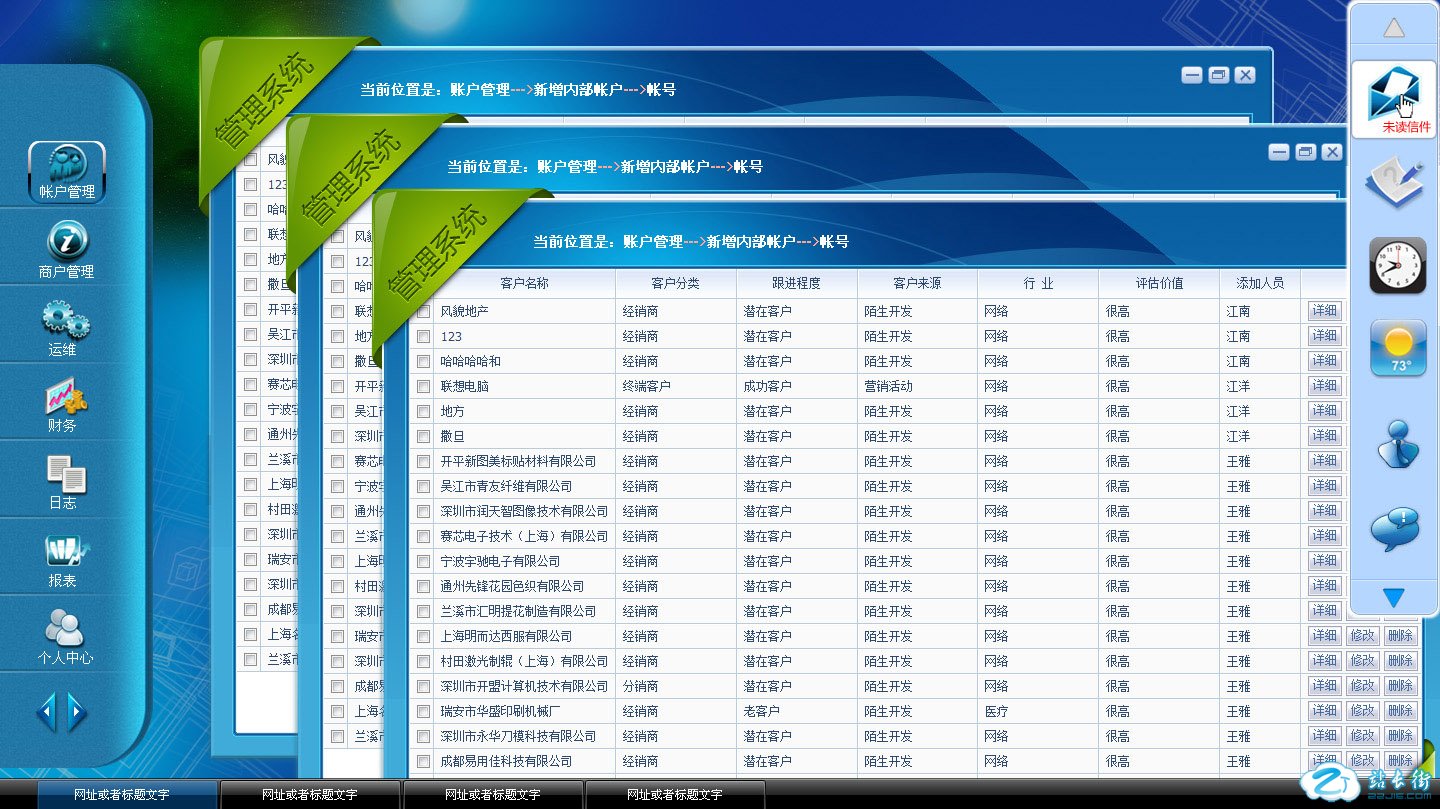Click 修改 for 深圳市开盟计算机技术有限公司
Viewport: 1440px width, 809px height.
click(x=1363, y=686)
